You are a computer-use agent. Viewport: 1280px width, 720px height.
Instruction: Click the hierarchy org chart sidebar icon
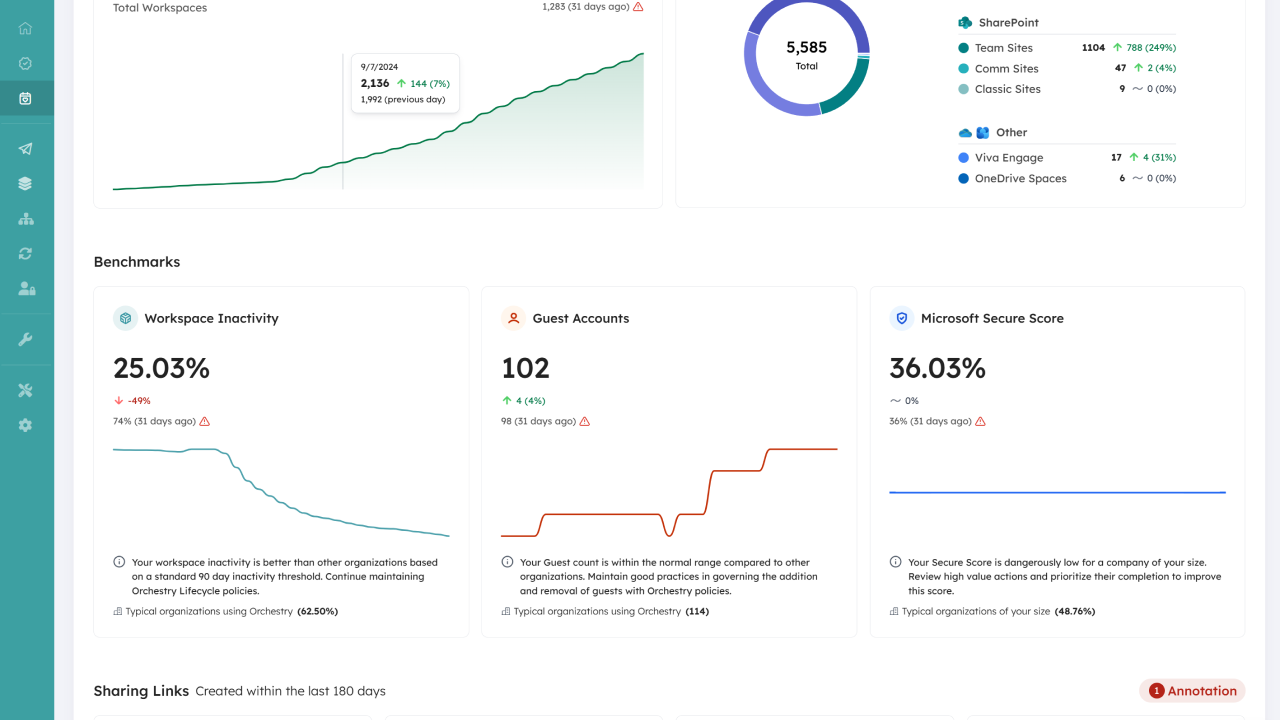(25, 219)
